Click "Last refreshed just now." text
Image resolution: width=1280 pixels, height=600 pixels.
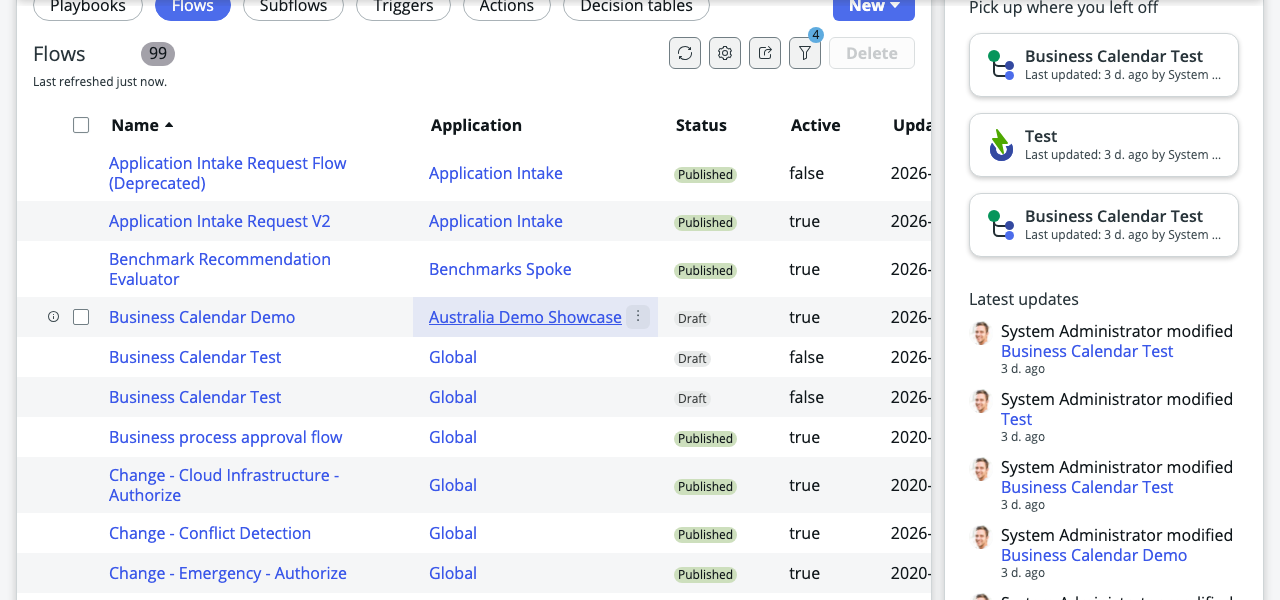(100, 82)
